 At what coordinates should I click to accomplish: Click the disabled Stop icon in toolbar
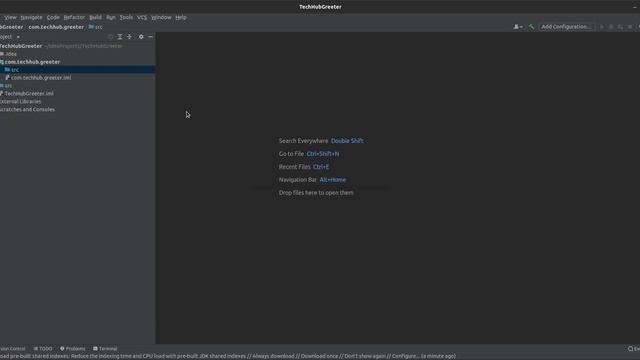(630, 27)
